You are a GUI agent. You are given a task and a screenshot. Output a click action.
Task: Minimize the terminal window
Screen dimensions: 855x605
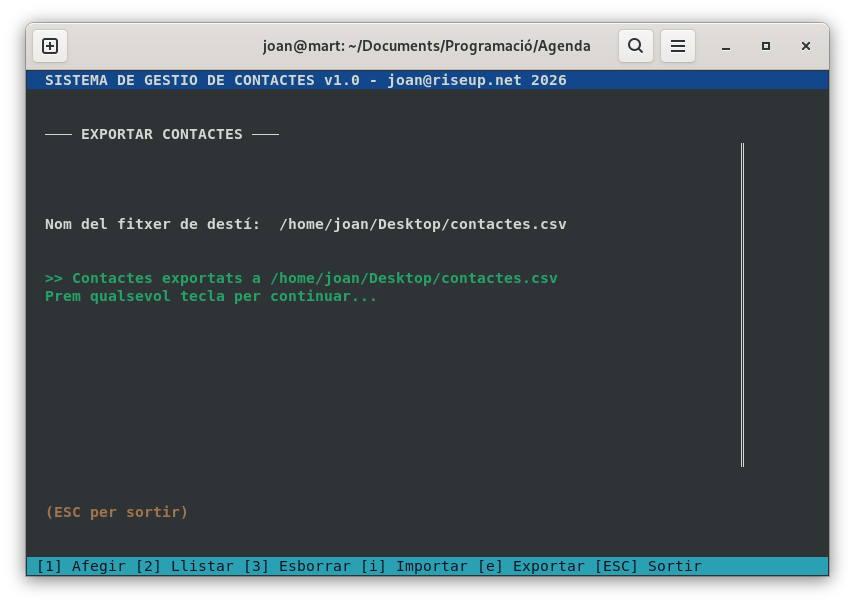coord(726,46)
